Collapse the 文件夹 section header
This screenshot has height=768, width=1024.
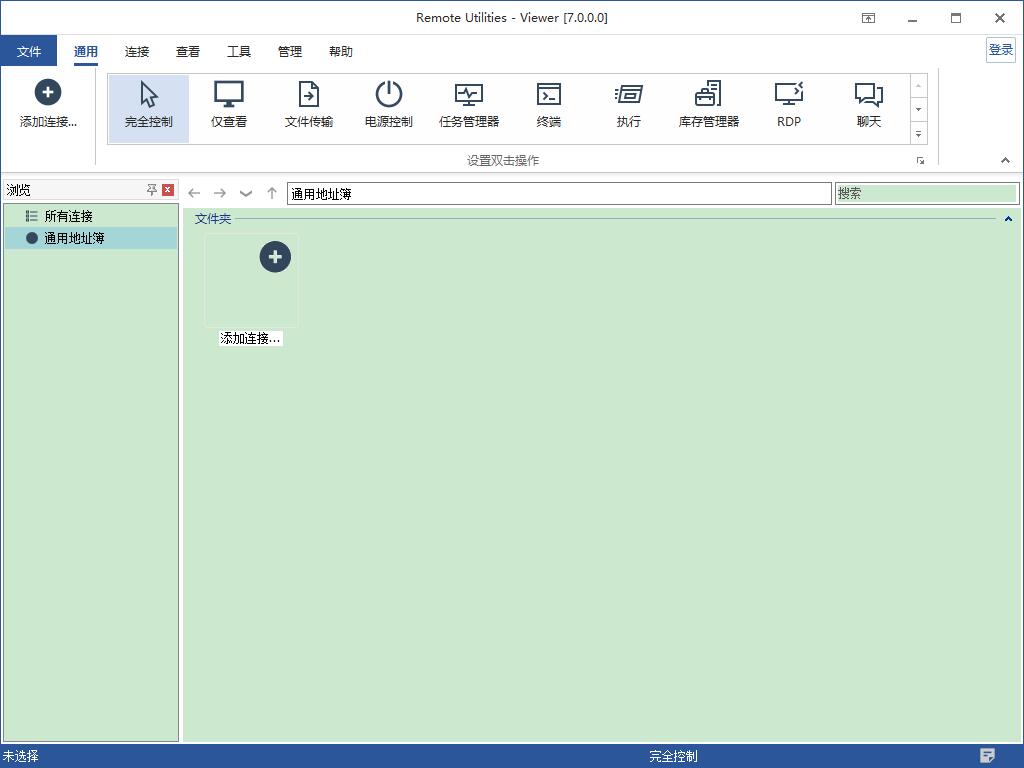click(x=1008, y=218)
